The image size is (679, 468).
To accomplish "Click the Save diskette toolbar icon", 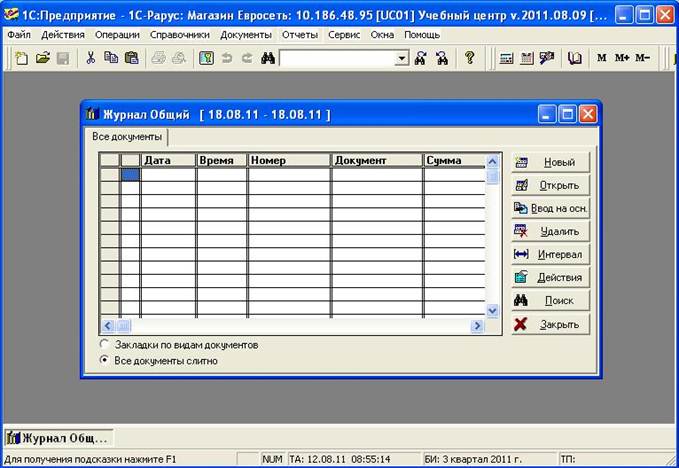I will coord(63,58).
